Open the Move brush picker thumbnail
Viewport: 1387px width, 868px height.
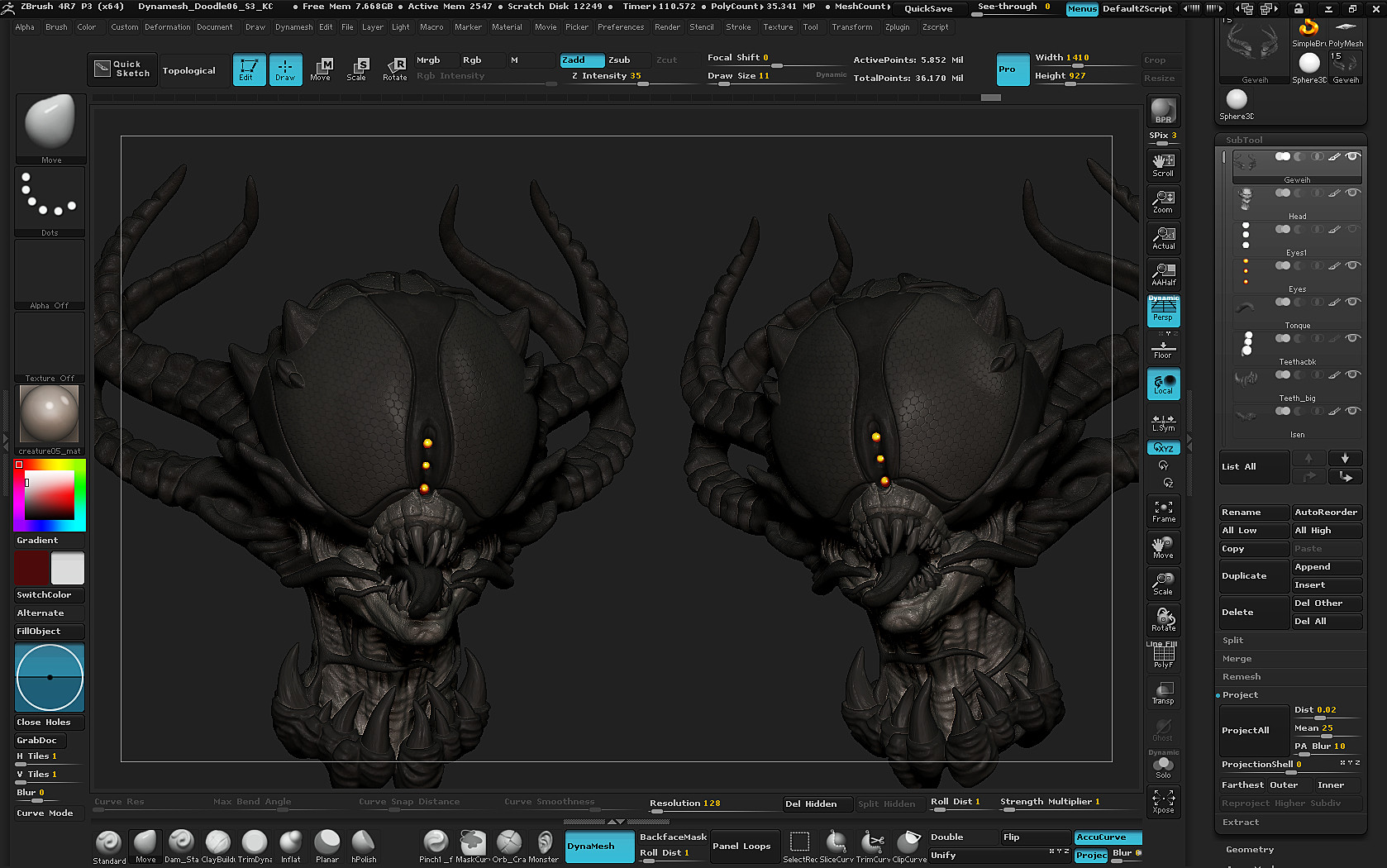(x=50, y=128)
